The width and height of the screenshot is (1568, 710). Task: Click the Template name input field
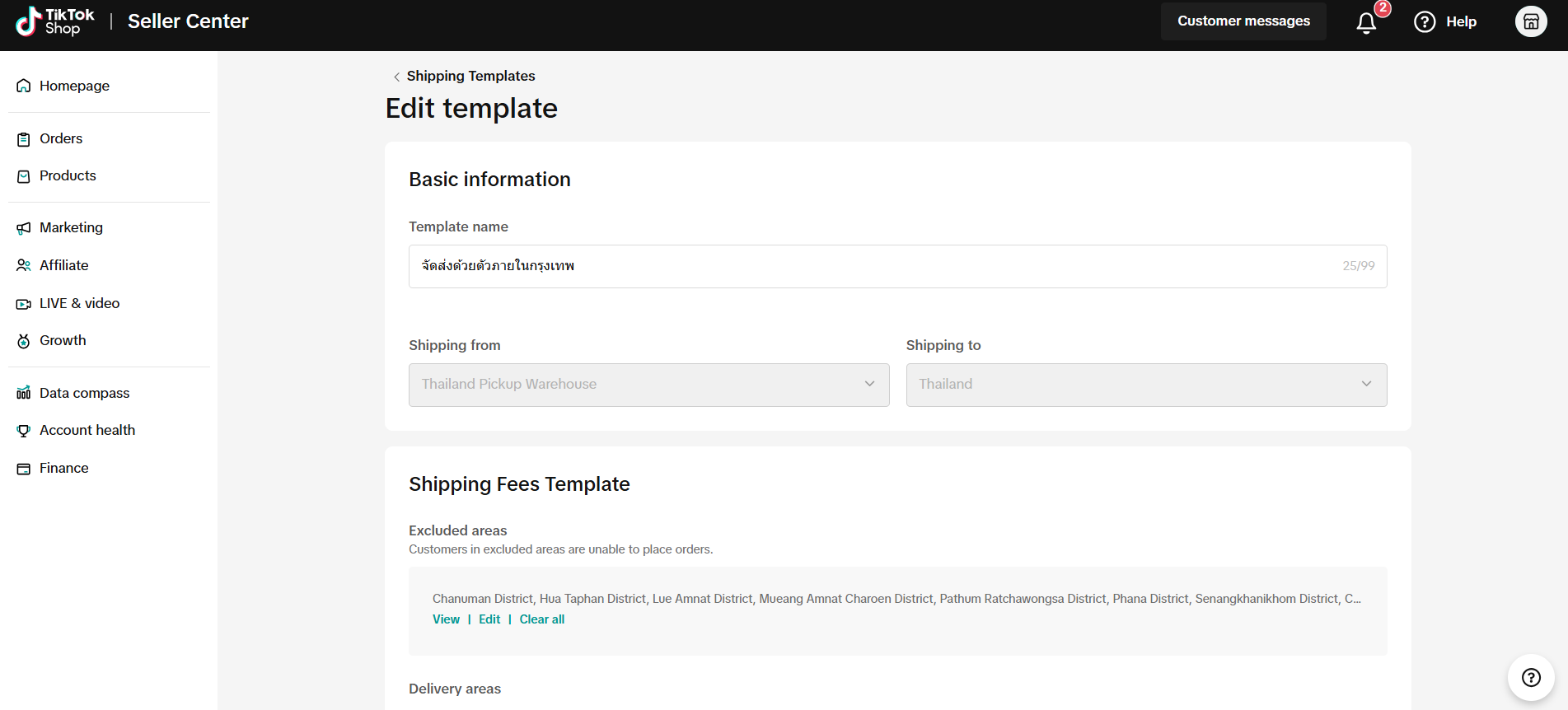coord(873,266)
